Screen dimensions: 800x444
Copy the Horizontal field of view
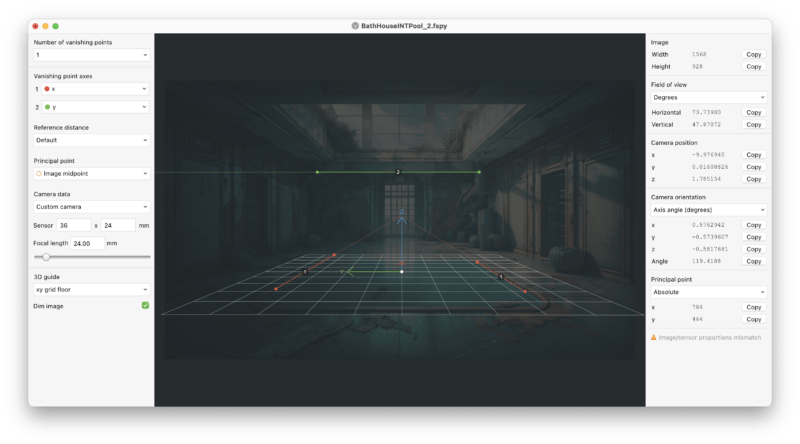coord(754,112)
